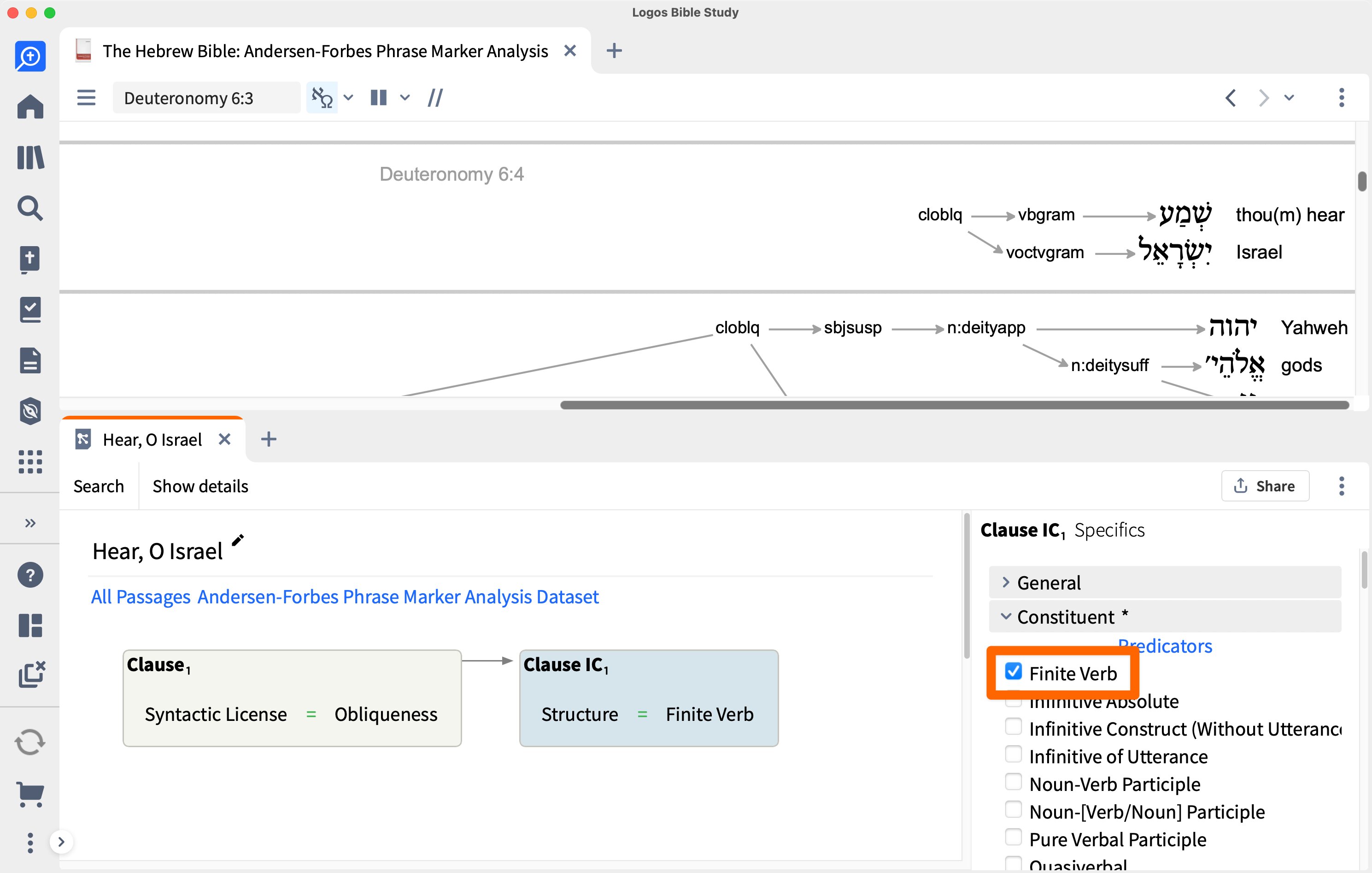This screenshot has height=873, width=1372.
Task: Open visual filters dropdown arrow
Action: pyautogui.click(x=349, y=98)
